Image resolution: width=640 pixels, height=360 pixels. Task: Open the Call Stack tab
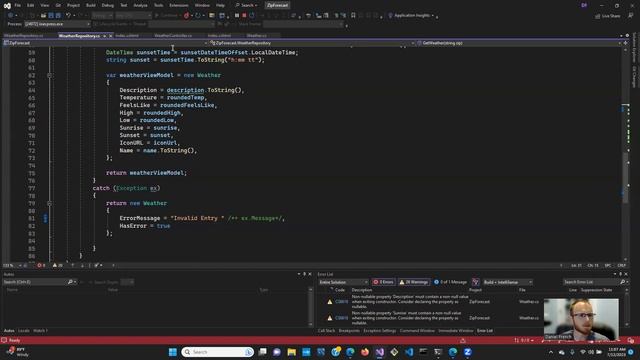326,331
